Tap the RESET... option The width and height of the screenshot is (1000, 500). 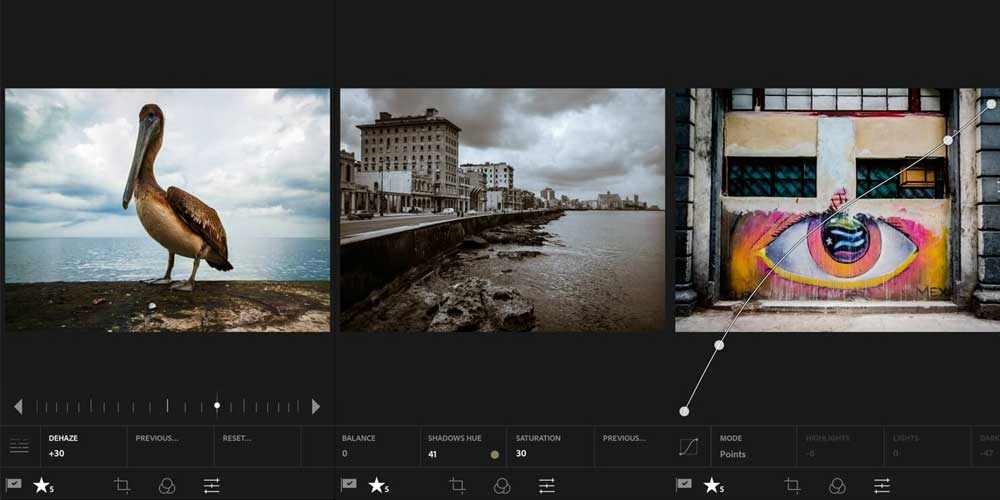(257, 446)
